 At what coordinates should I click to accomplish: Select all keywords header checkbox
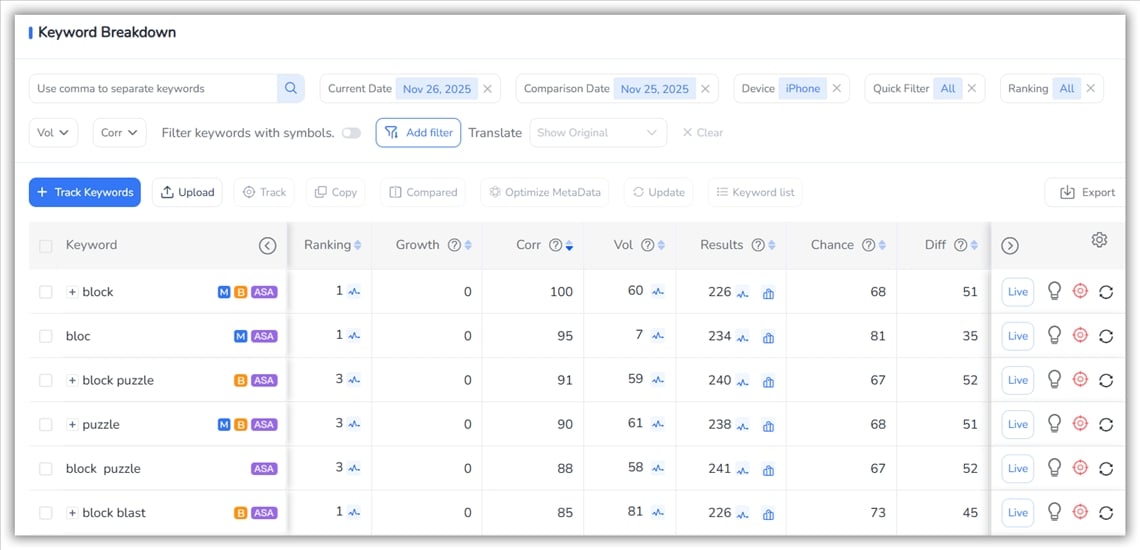click(45, 246)
